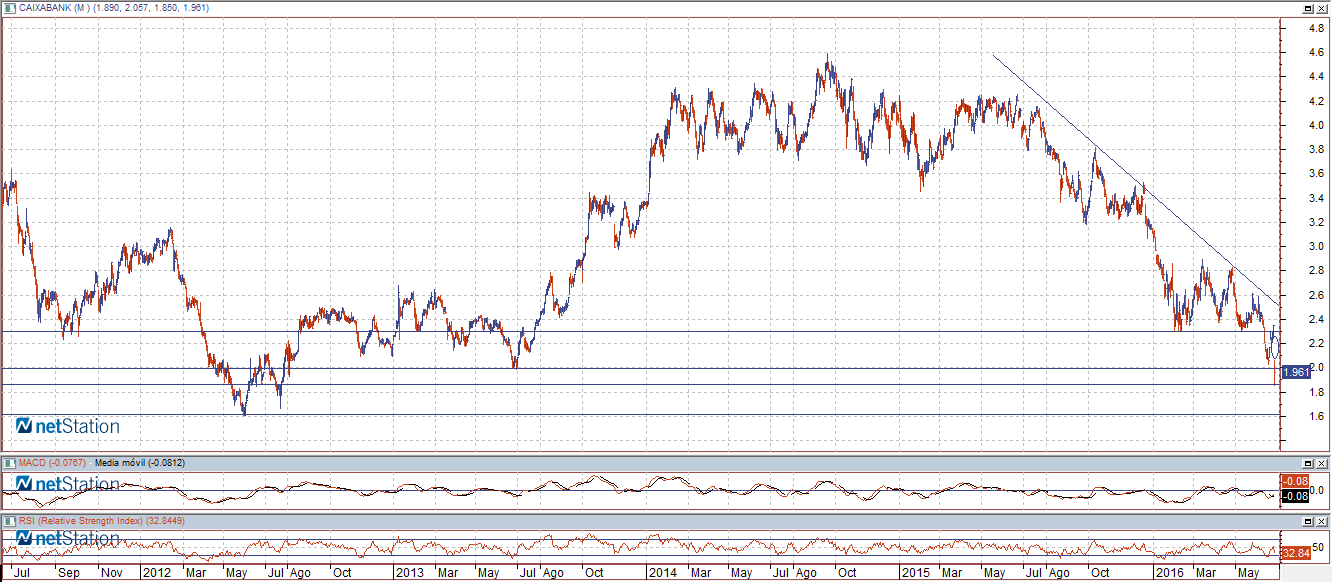Viewport: 1332px width, 582px height.
Task: Click the 2016 label on time axis
Action: [x=1167, y=574]
